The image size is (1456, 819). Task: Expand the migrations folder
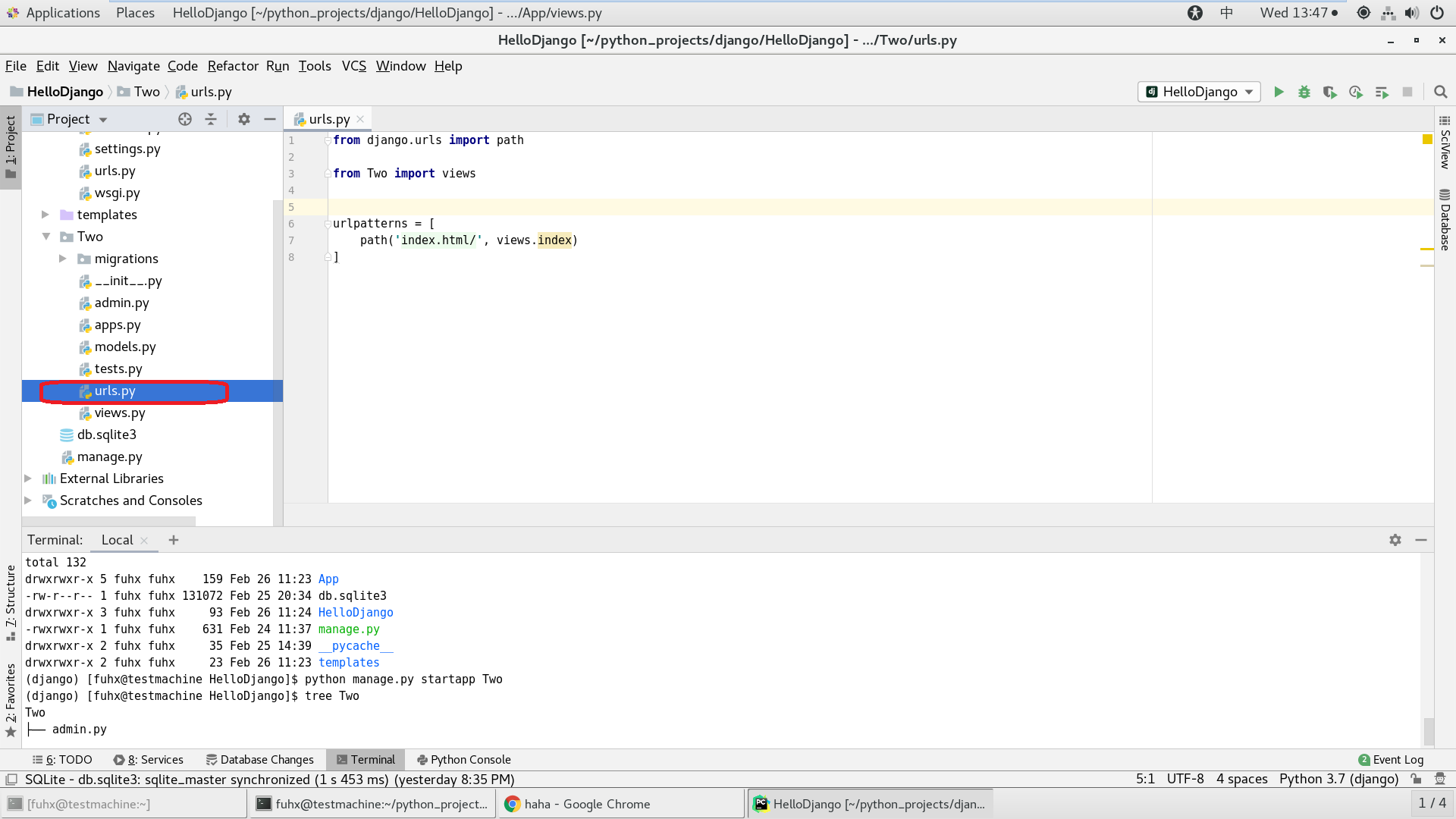pos(63,259)
